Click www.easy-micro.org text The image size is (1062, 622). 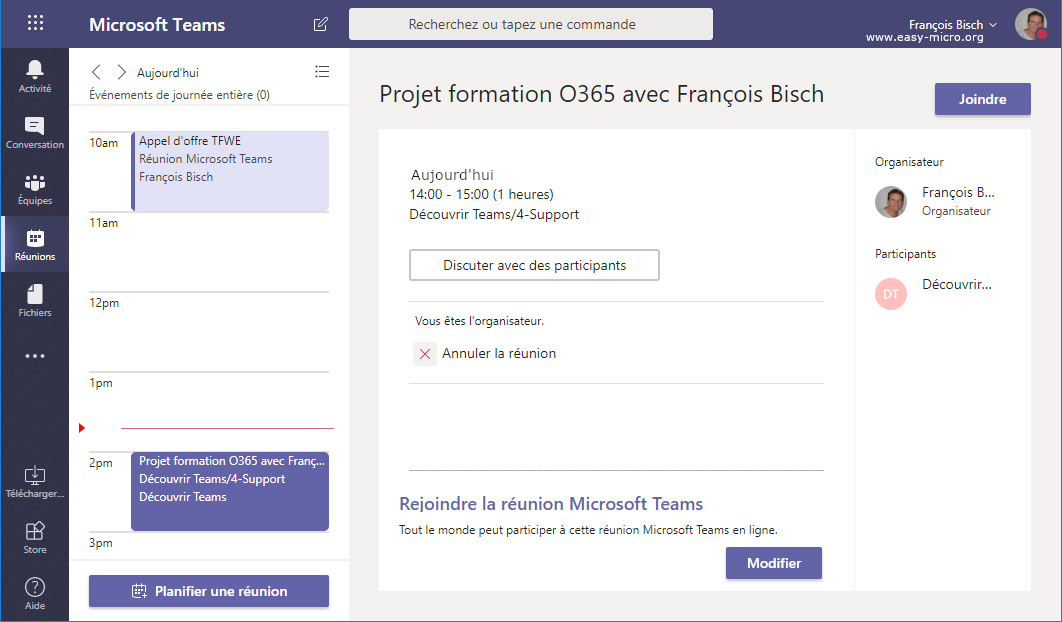(925, 37)
